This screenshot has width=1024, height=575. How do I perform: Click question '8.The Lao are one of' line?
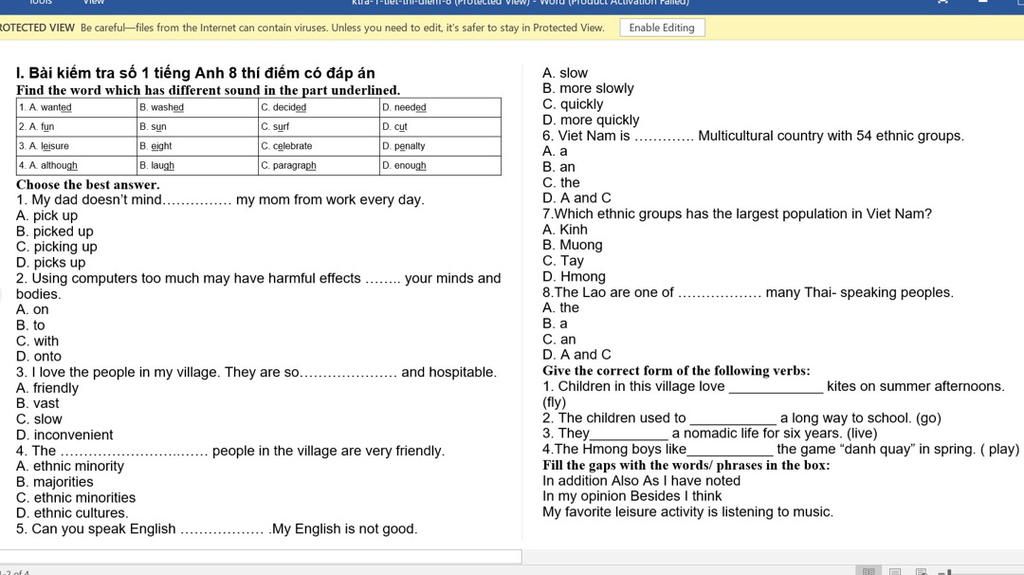tap(748, 292)
